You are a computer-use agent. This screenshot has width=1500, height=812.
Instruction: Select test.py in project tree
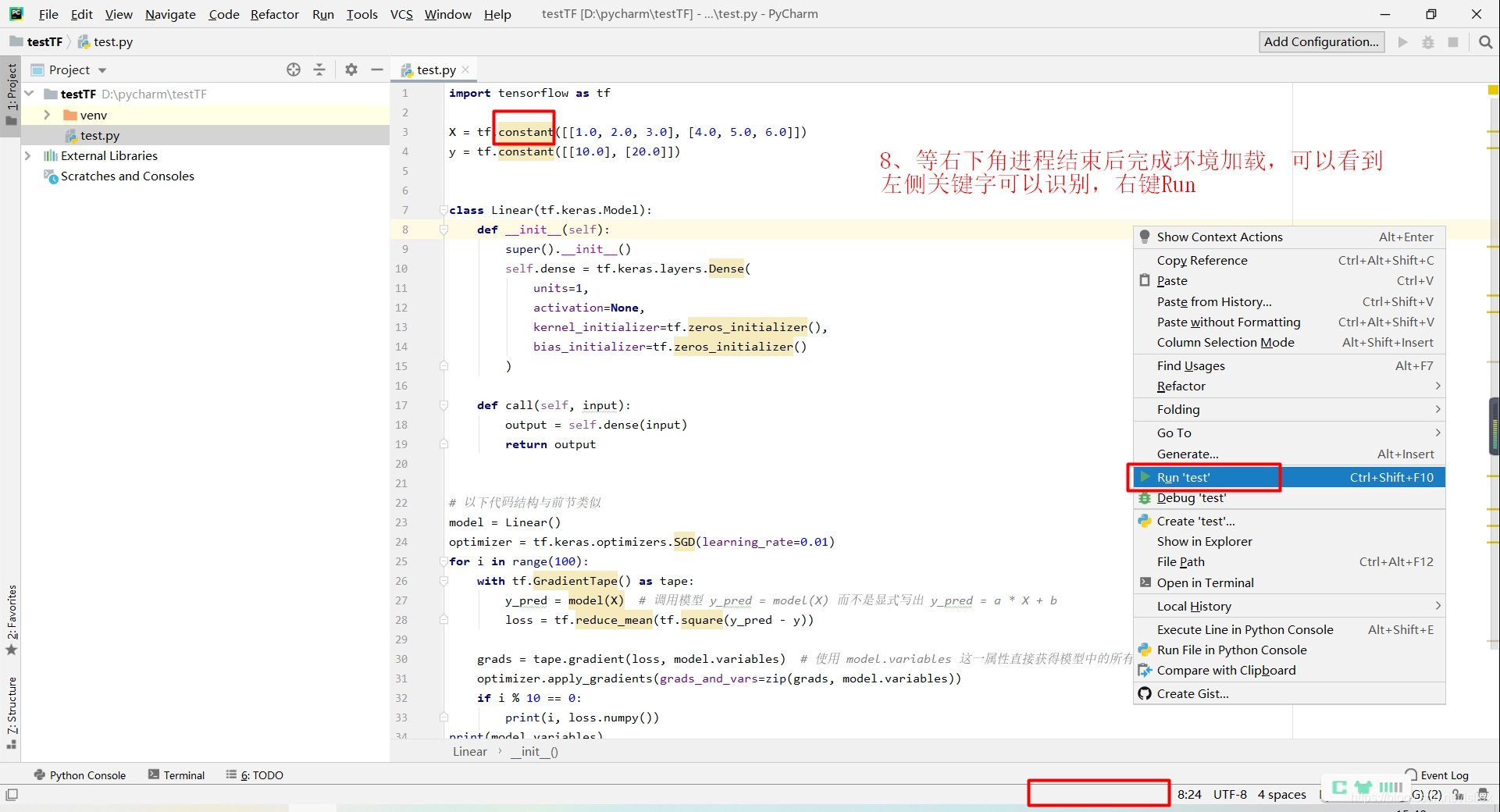tap(100, 135)
